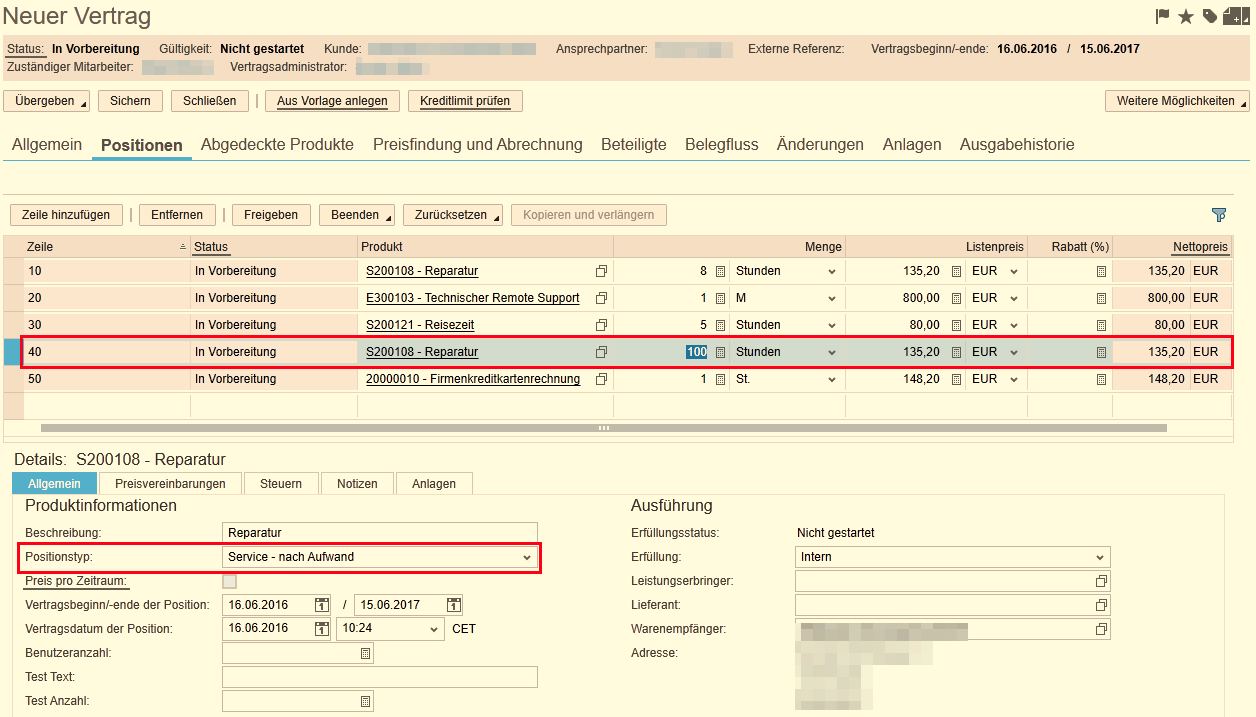This screenshot has width=1256, height=717.
Task: Expand the Beenden dropdown button
Action: pos(357,215)
